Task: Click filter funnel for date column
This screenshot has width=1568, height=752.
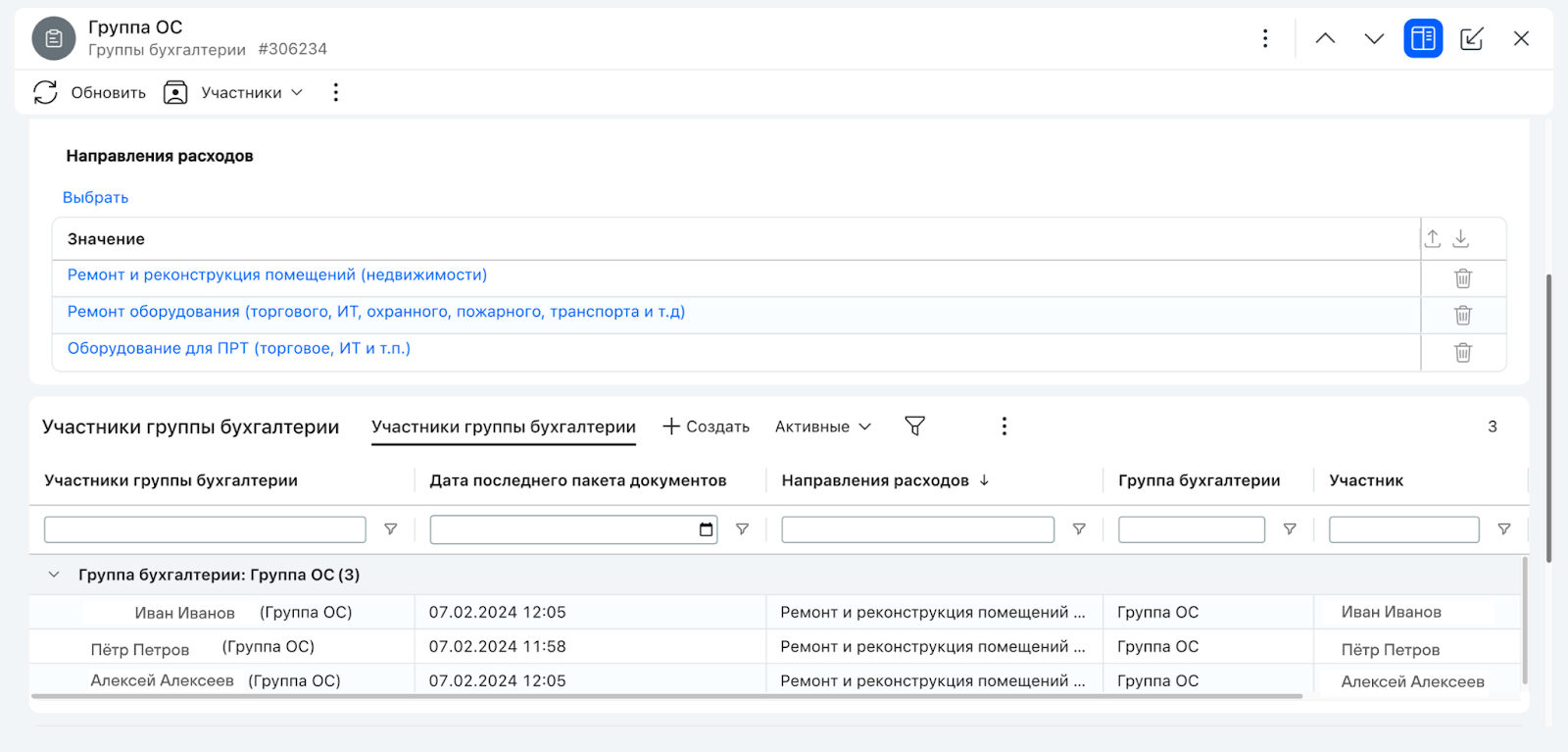Action: 742,529
